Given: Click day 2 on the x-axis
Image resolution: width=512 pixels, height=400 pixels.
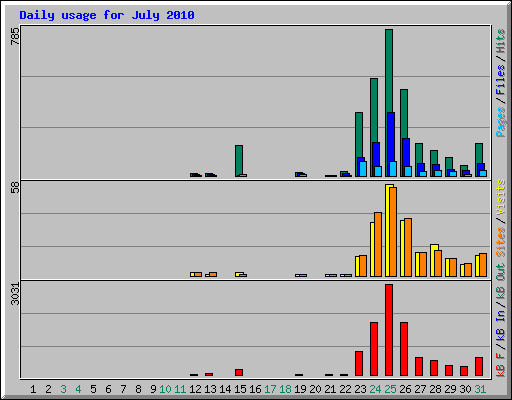Looking at the screenshot, I should 48,389.
